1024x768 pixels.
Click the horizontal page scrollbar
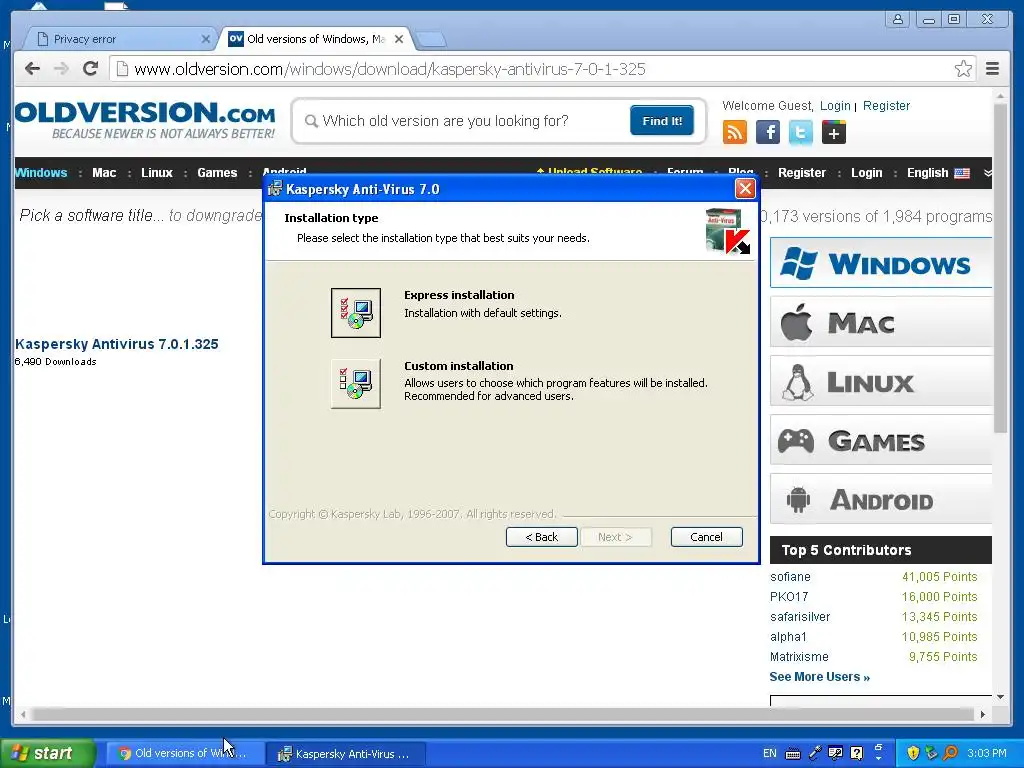[503, 714]
